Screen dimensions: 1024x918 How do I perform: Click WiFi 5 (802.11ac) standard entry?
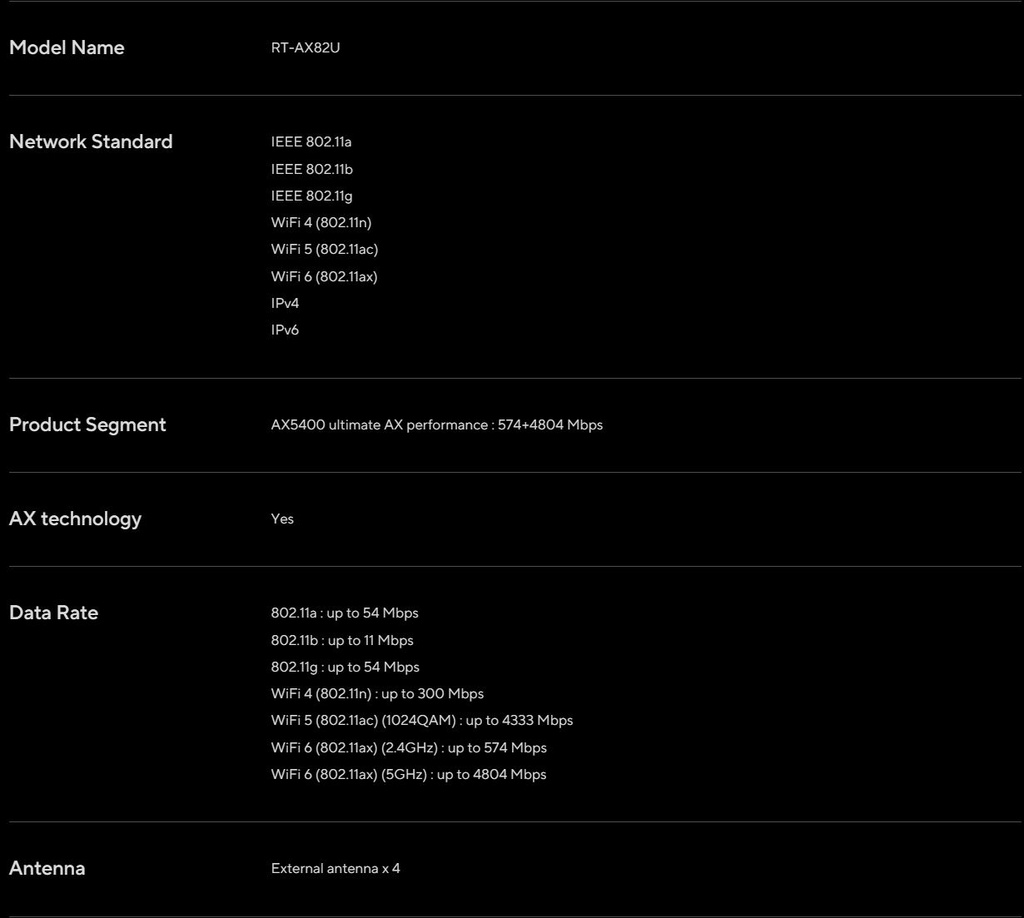(325, 249)
